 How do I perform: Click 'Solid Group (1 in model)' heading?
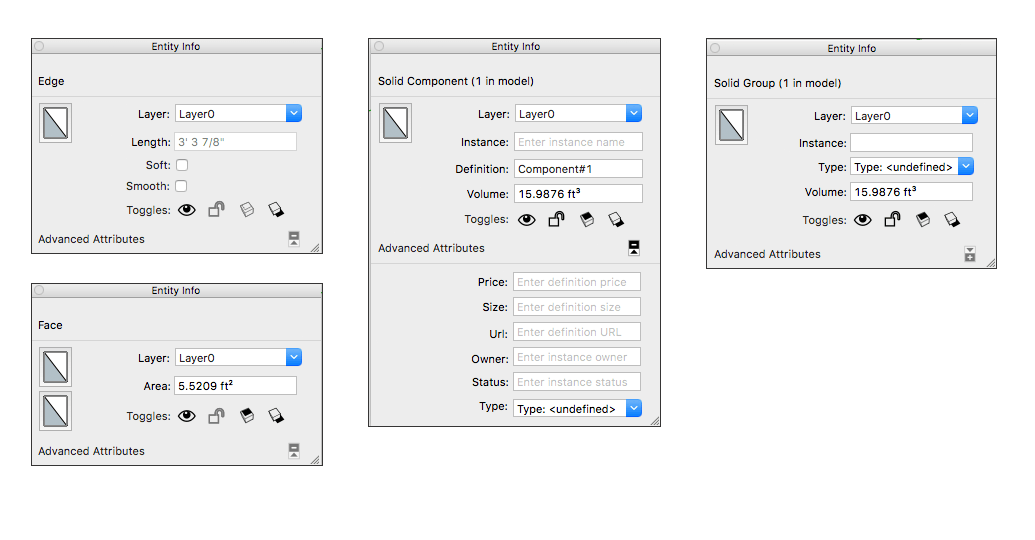click(778, 83)
